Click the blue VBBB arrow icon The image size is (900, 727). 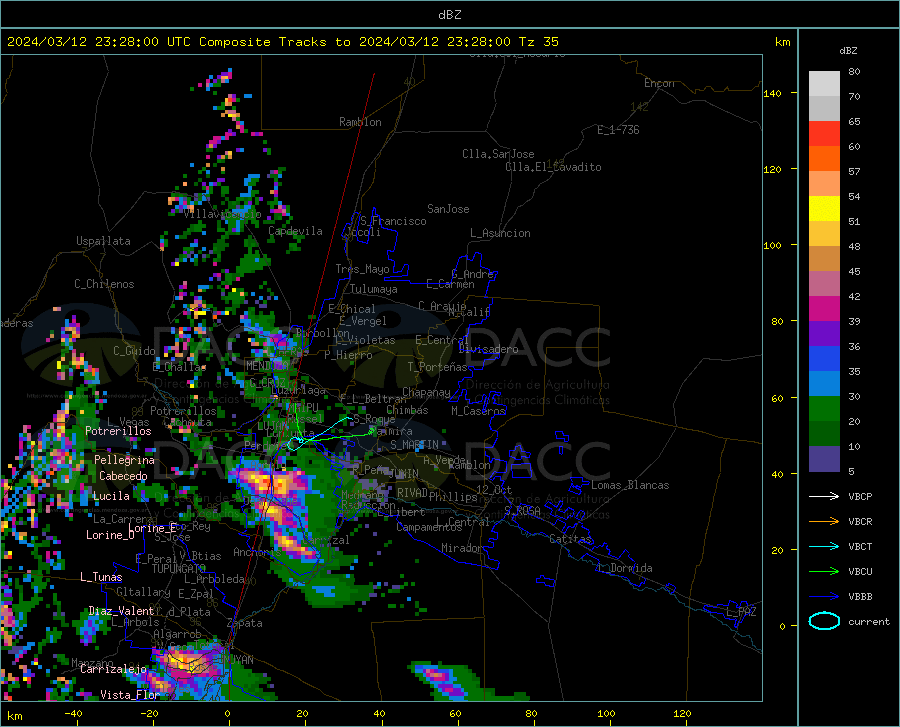point(824,596)
